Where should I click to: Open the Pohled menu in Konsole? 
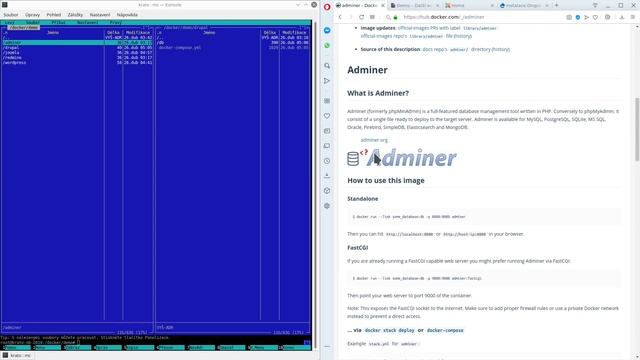pyautogui.click(x=53, y=15)
